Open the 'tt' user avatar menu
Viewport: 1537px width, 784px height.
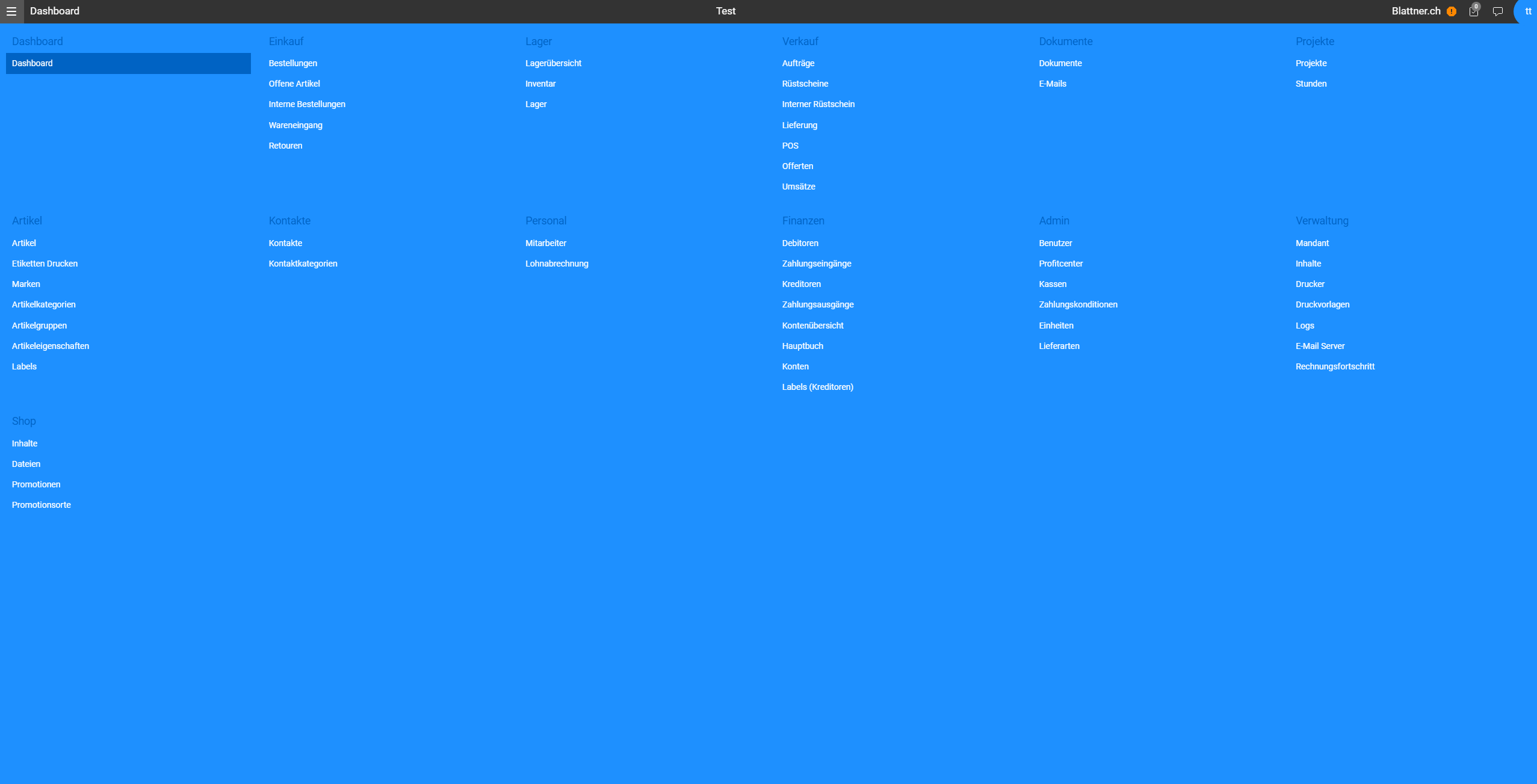[x=1527, y=11]
